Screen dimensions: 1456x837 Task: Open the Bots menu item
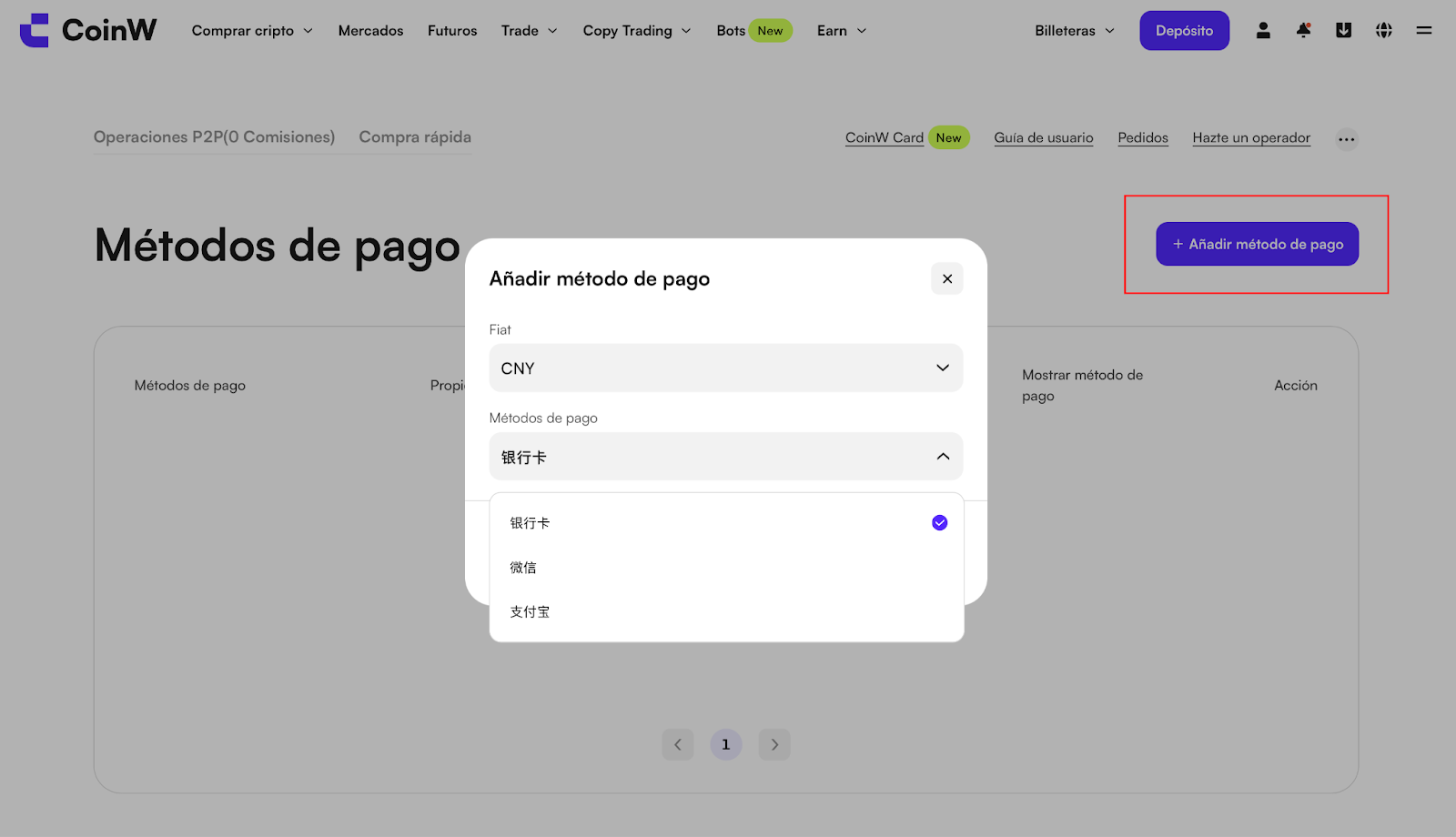pos(754,30)
